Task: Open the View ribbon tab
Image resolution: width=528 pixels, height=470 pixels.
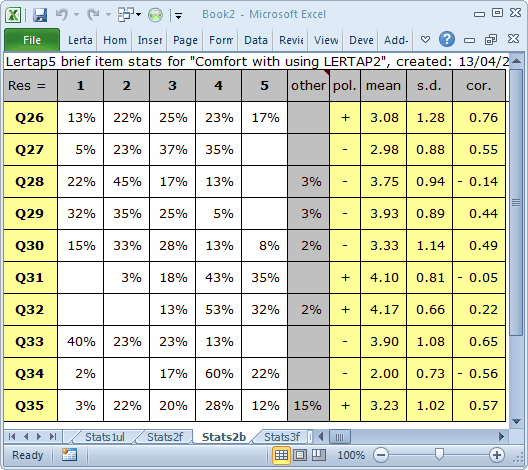Action: click(x=326, y=40)
